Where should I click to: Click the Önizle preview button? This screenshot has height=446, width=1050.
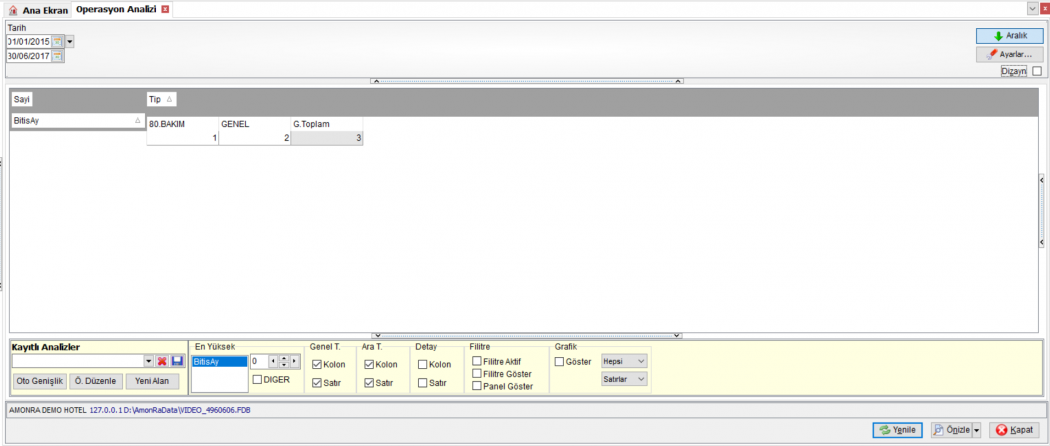click(x=951, y=430)
